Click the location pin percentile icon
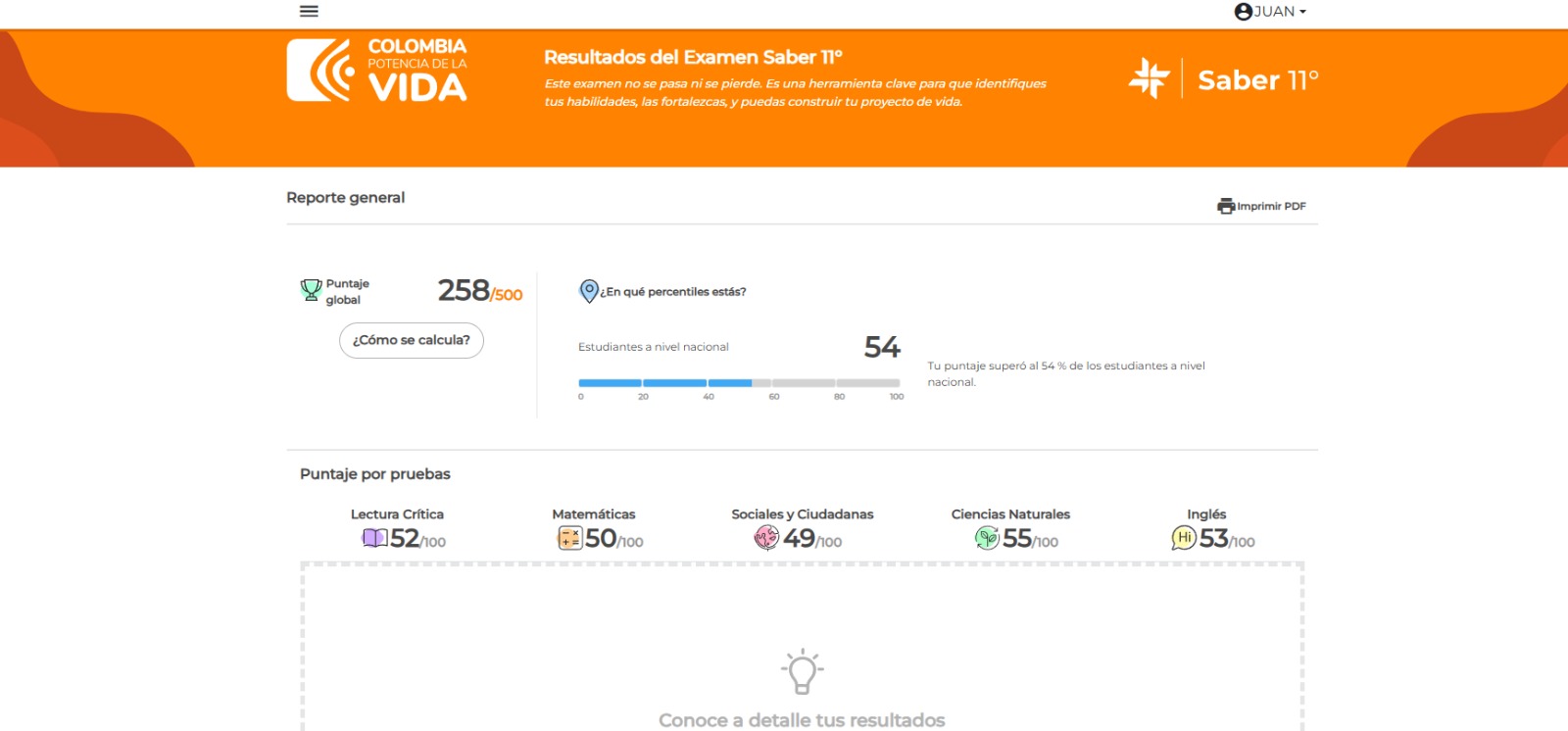 coord(589,291)
